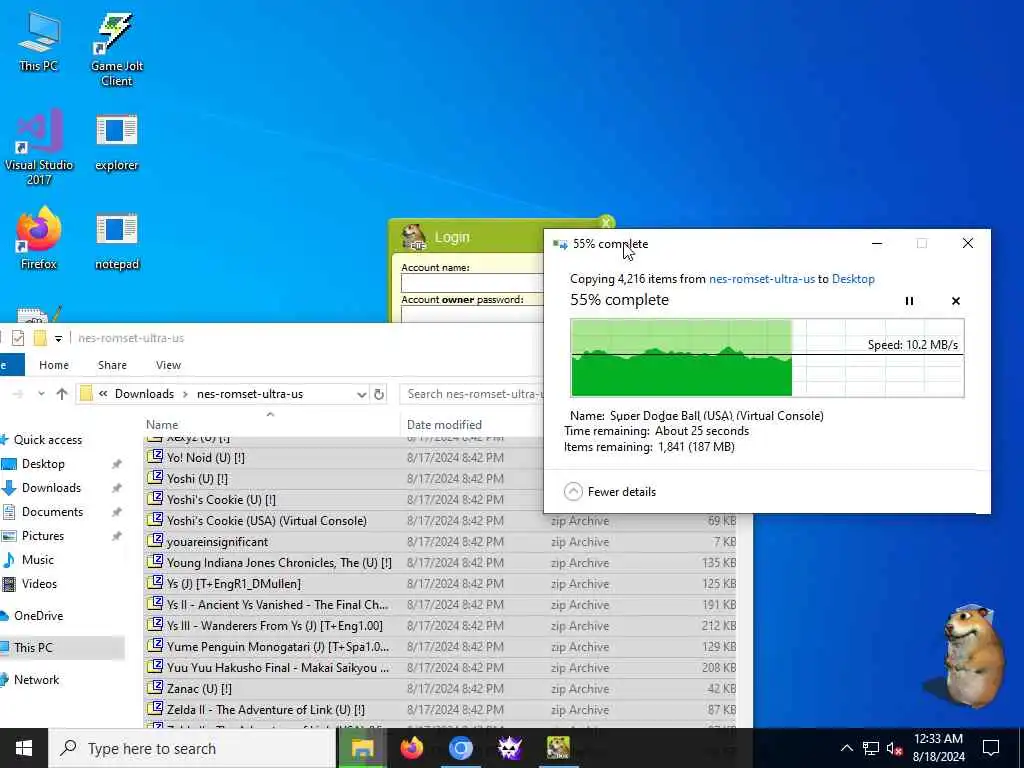Screen dimensions: 1024x768
Task: Follow the Desktop destination link
Action: tap(853, 279)
